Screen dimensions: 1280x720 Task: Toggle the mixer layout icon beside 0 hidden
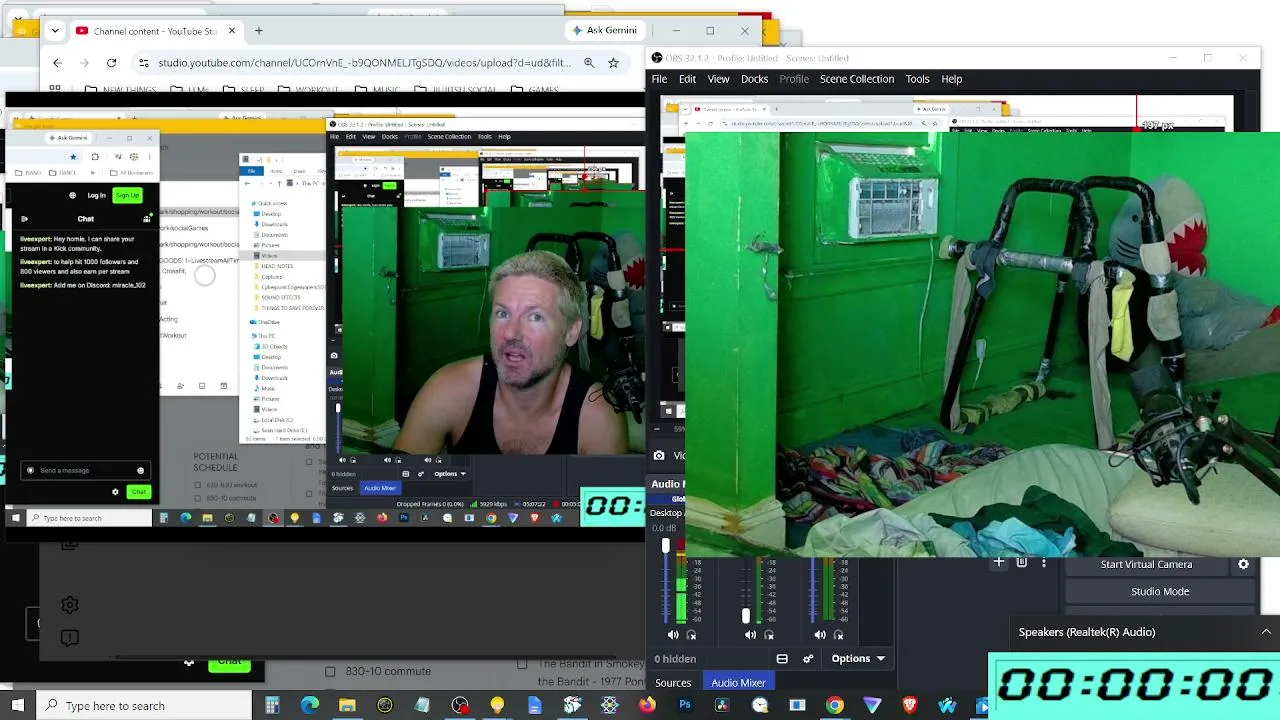tap(782, 659)
